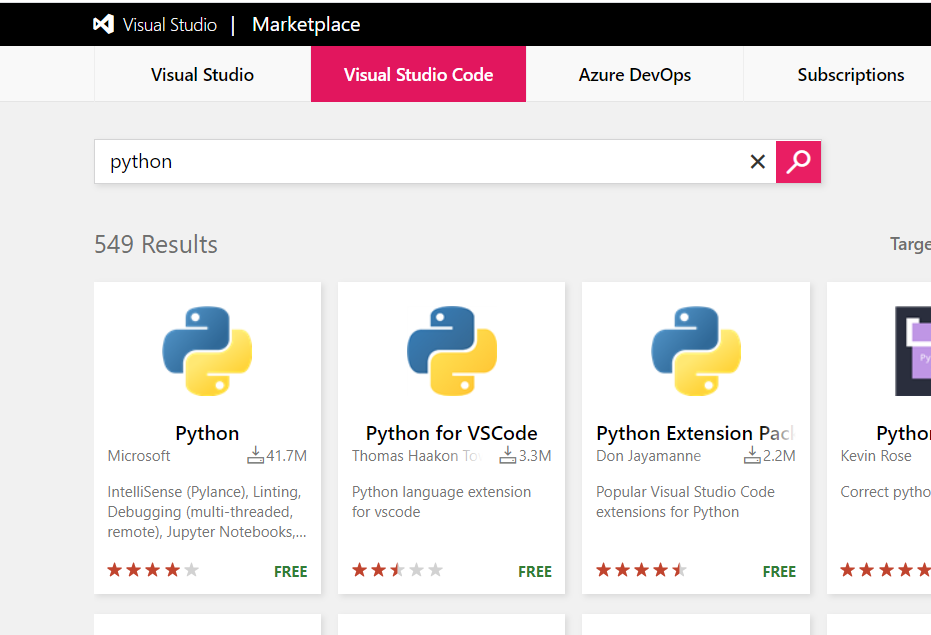Click the Marketplace header link

pos(306,24)
